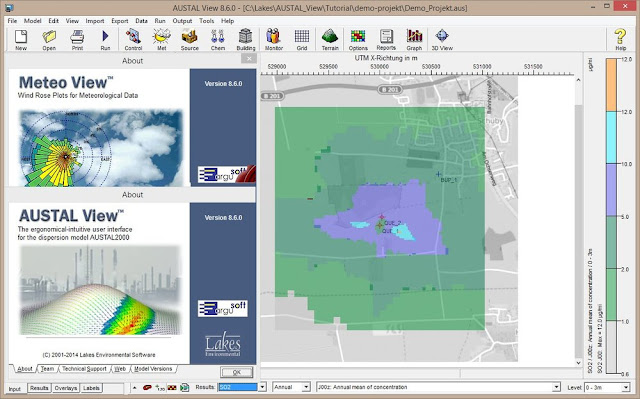Toggle the Results panel button
Image resolution: width=640 pixels, height=399 pixels.
(39, 388)
